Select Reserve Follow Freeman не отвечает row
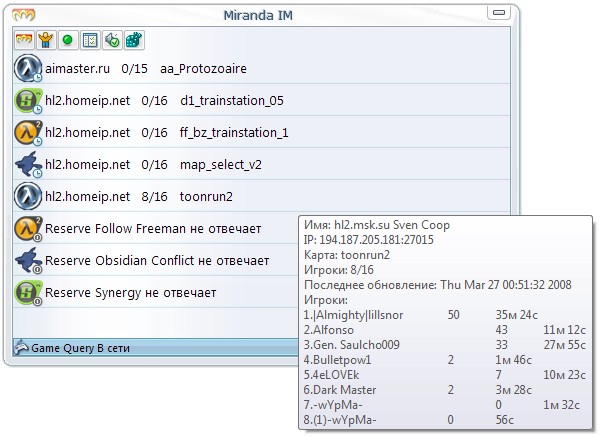Viewport: 601px width, 436px height. (x=156, y=228)
